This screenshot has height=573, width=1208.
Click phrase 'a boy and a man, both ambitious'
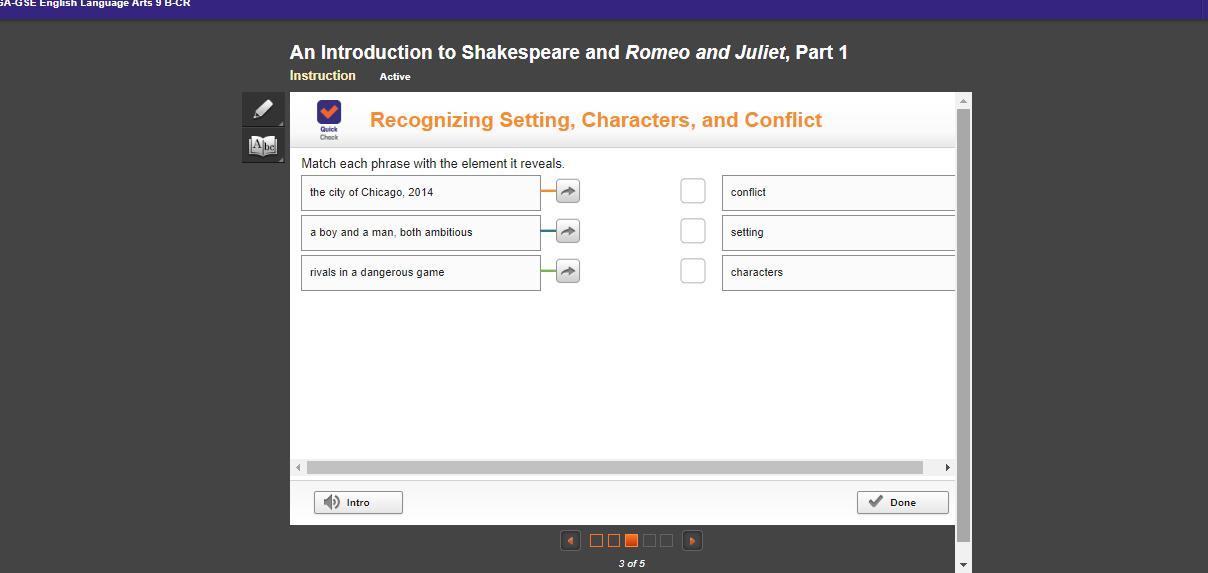pyautogui.click(x=421, y=233)
